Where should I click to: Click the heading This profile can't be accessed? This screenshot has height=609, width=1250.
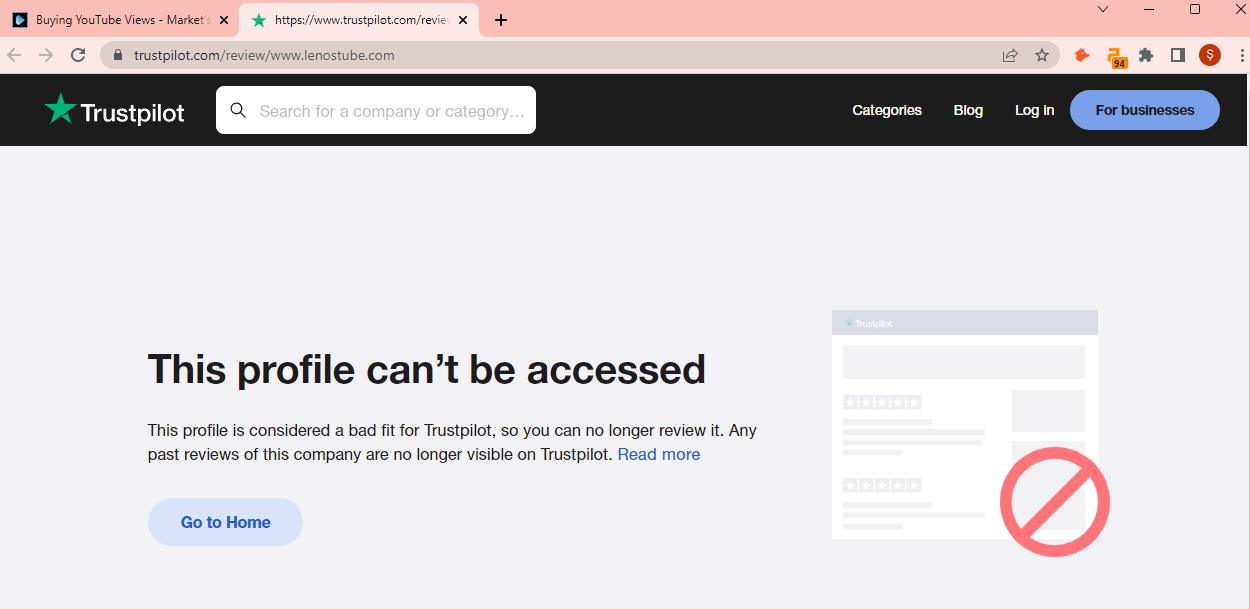[x=427, y=369]
